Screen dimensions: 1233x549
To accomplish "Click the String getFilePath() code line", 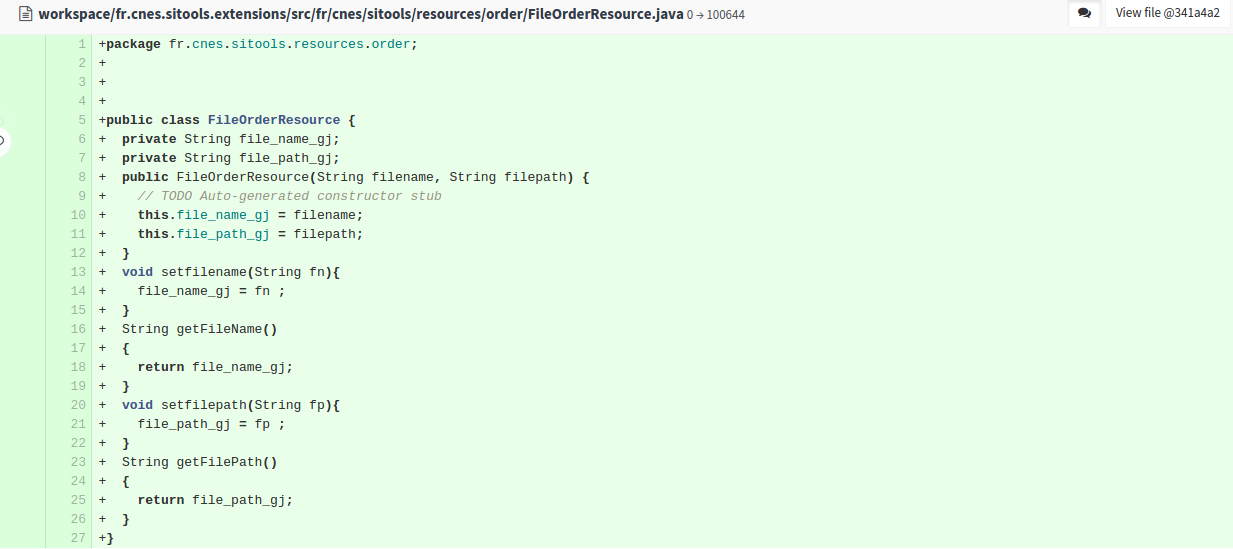I will 200,463.
